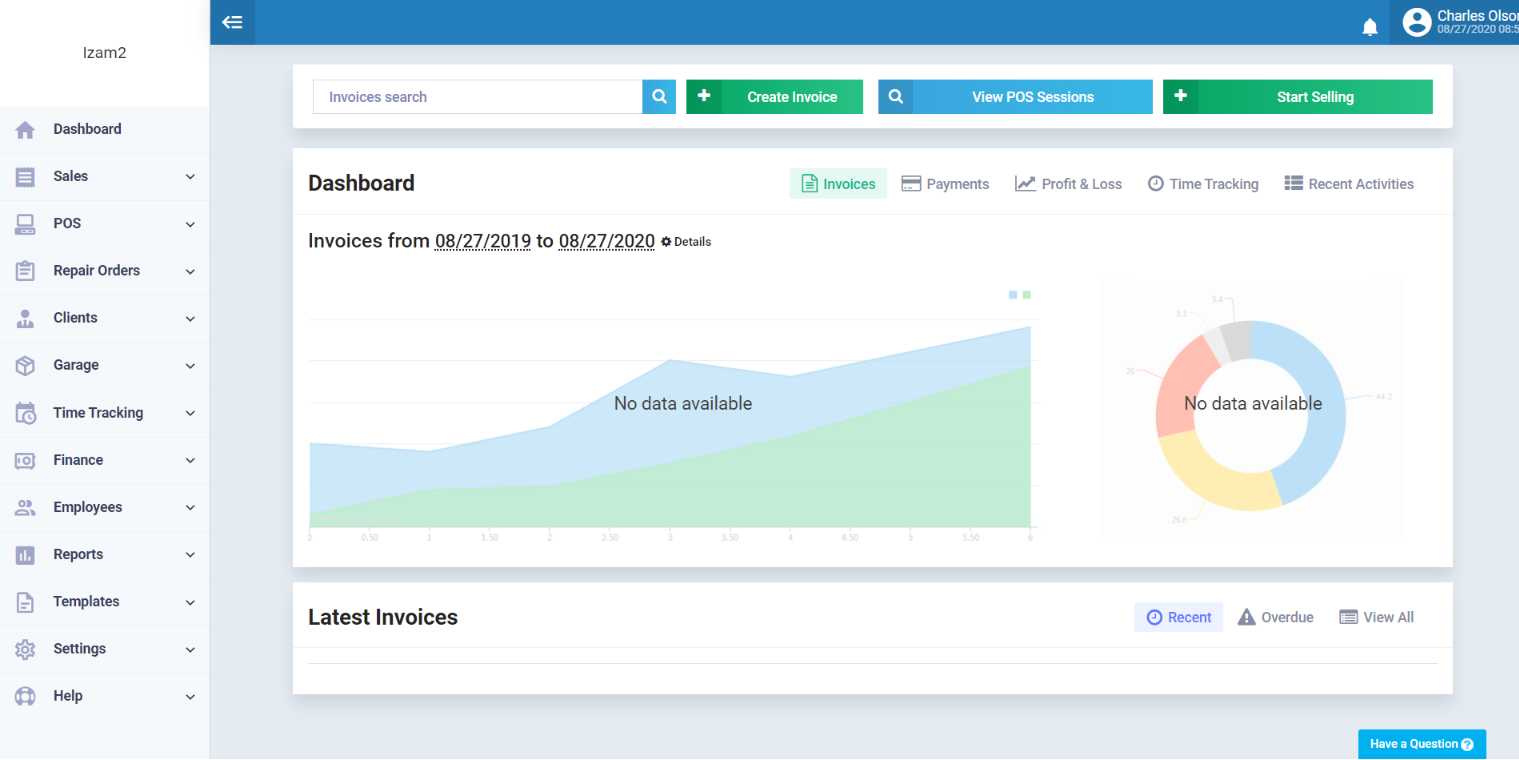1519x760 pixels.
Task: Change the 08/27/2019 start date
Action: [x=482, y=241]
